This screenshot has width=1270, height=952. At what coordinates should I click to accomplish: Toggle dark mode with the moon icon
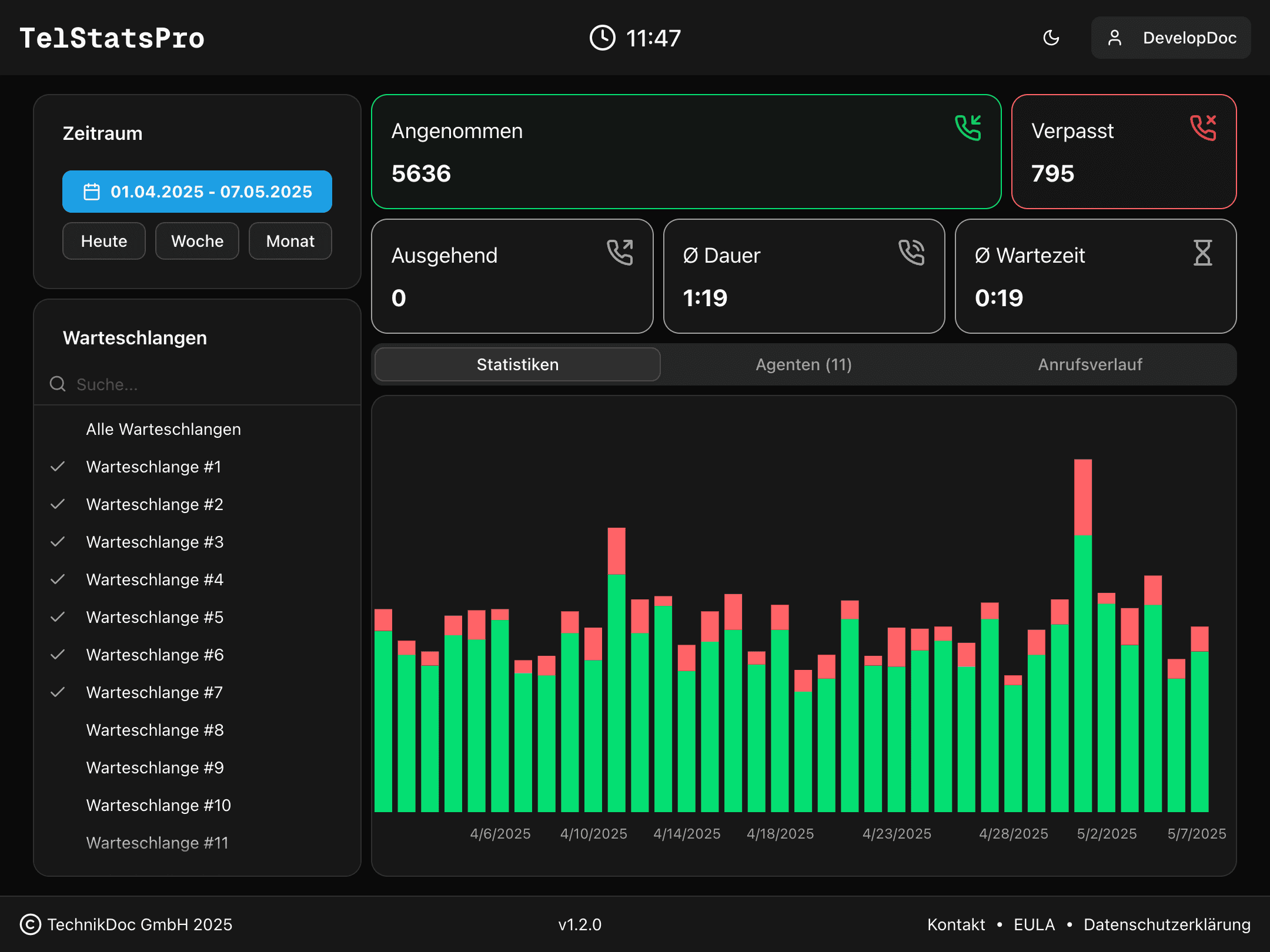click(1052, 38)
